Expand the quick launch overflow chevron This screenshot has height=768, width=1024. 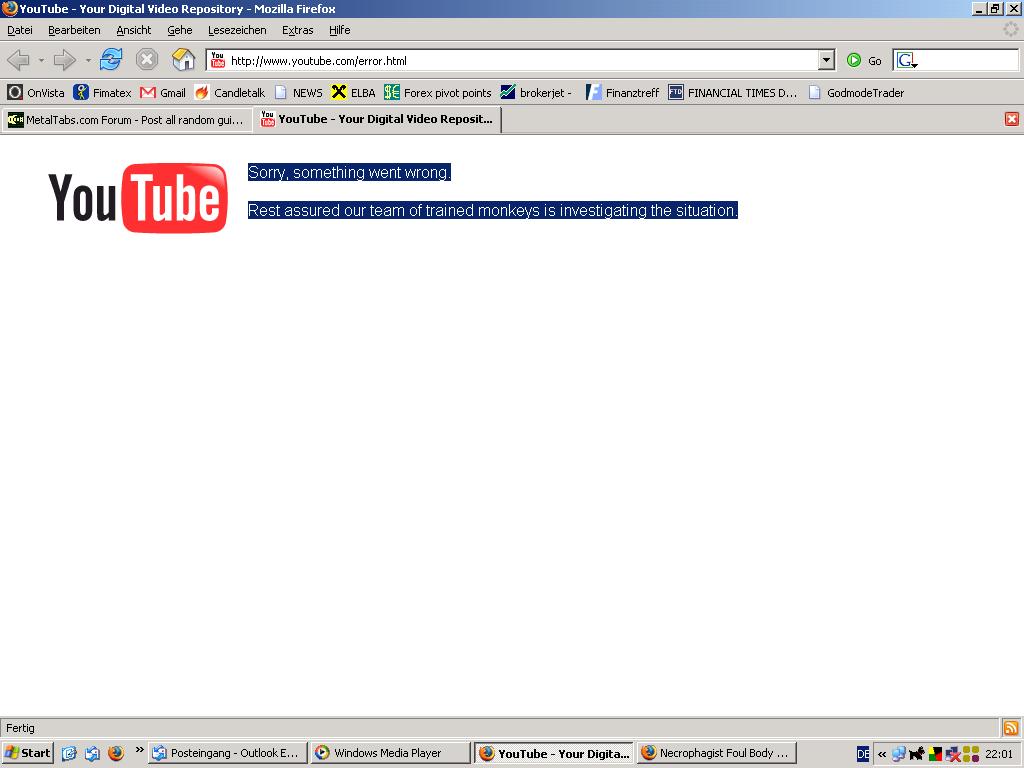tap(139, 749)
